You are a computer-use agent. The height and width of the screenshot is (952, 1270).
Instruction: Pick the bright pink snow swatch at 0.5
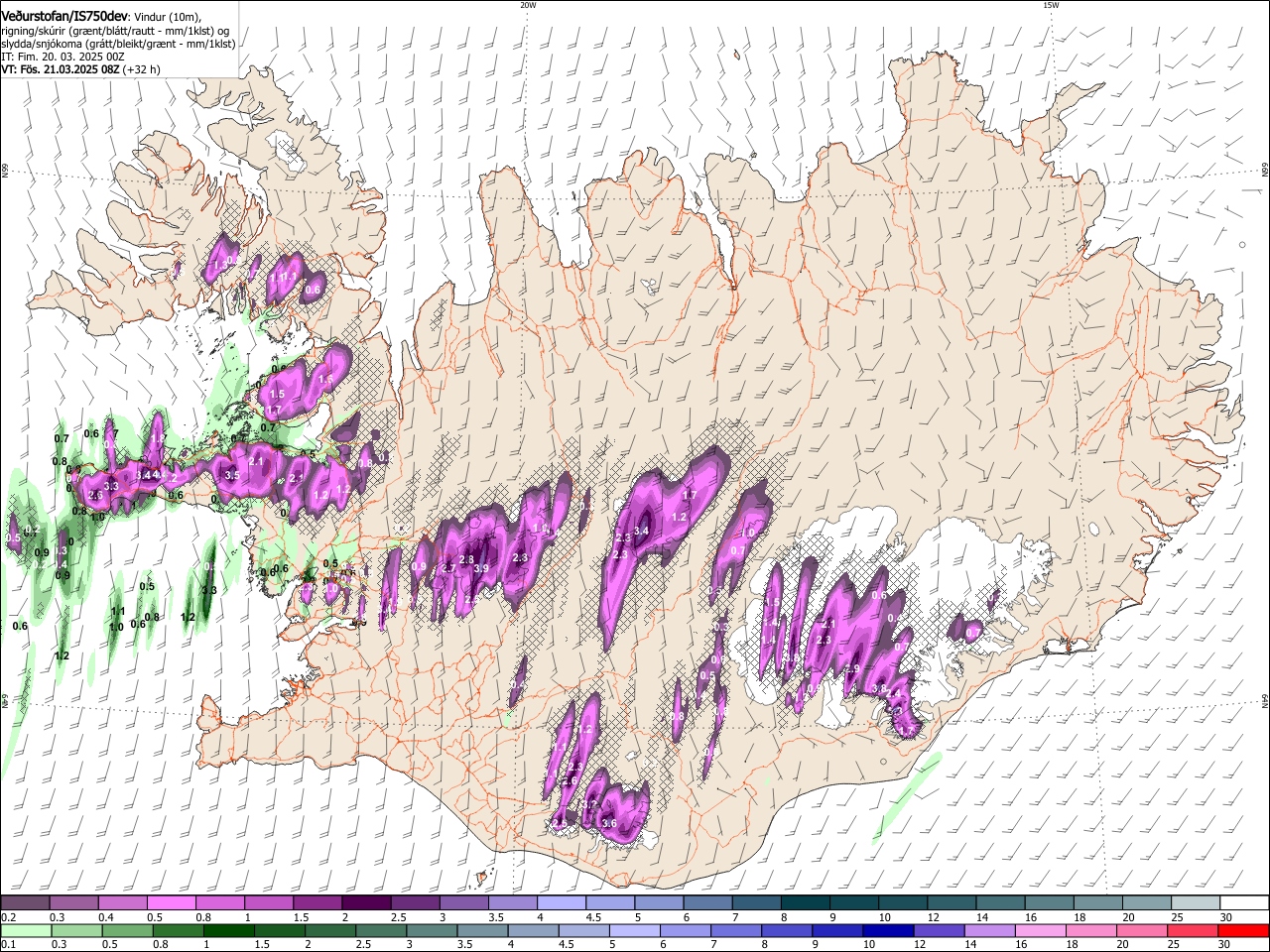[172, 903]
